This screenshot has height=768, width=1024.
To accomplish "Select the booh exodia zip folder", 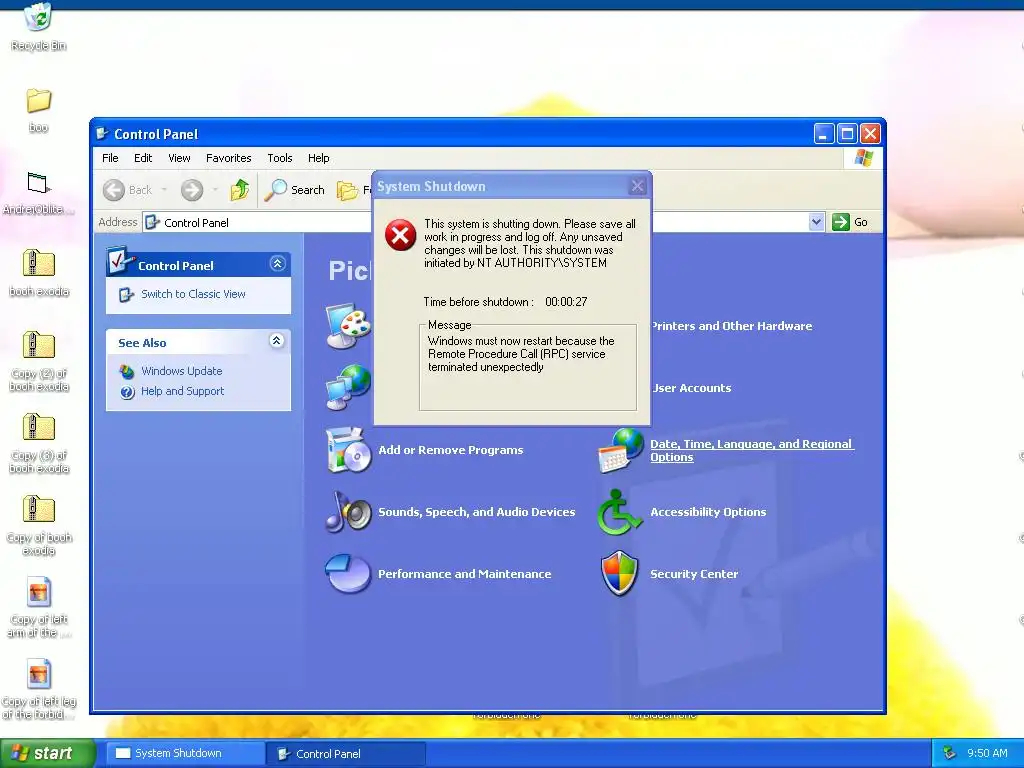I will pyautogui.click(x=39, y=264).
